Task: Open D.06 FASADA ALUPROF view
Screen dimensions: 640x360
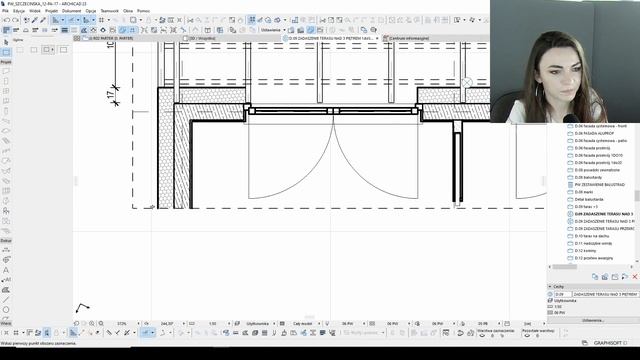Action: pyautogui.click(x=594, y=133)
